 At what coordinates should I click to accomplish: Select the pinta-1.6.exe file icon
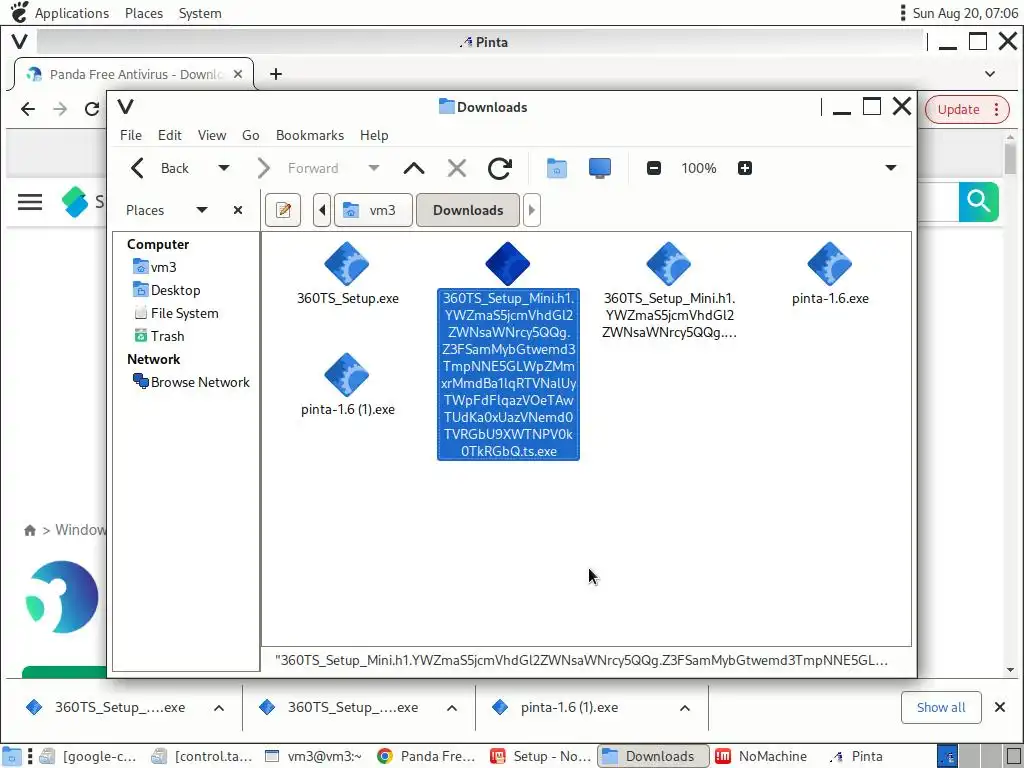click(829, 264)
